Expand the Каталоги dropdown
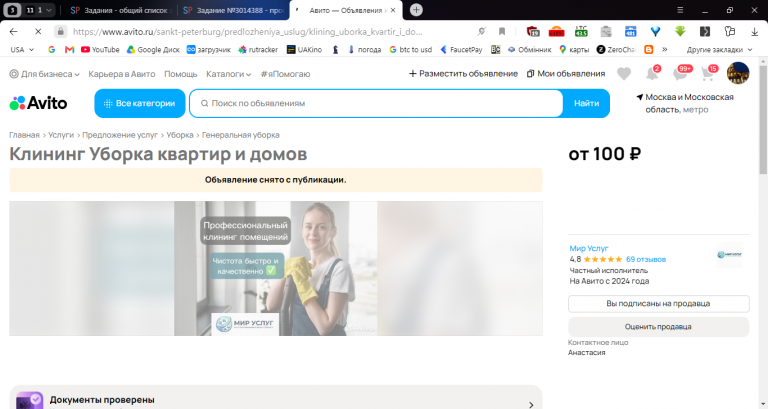Screen dimensions: 768x409 [x=228, y=74]
